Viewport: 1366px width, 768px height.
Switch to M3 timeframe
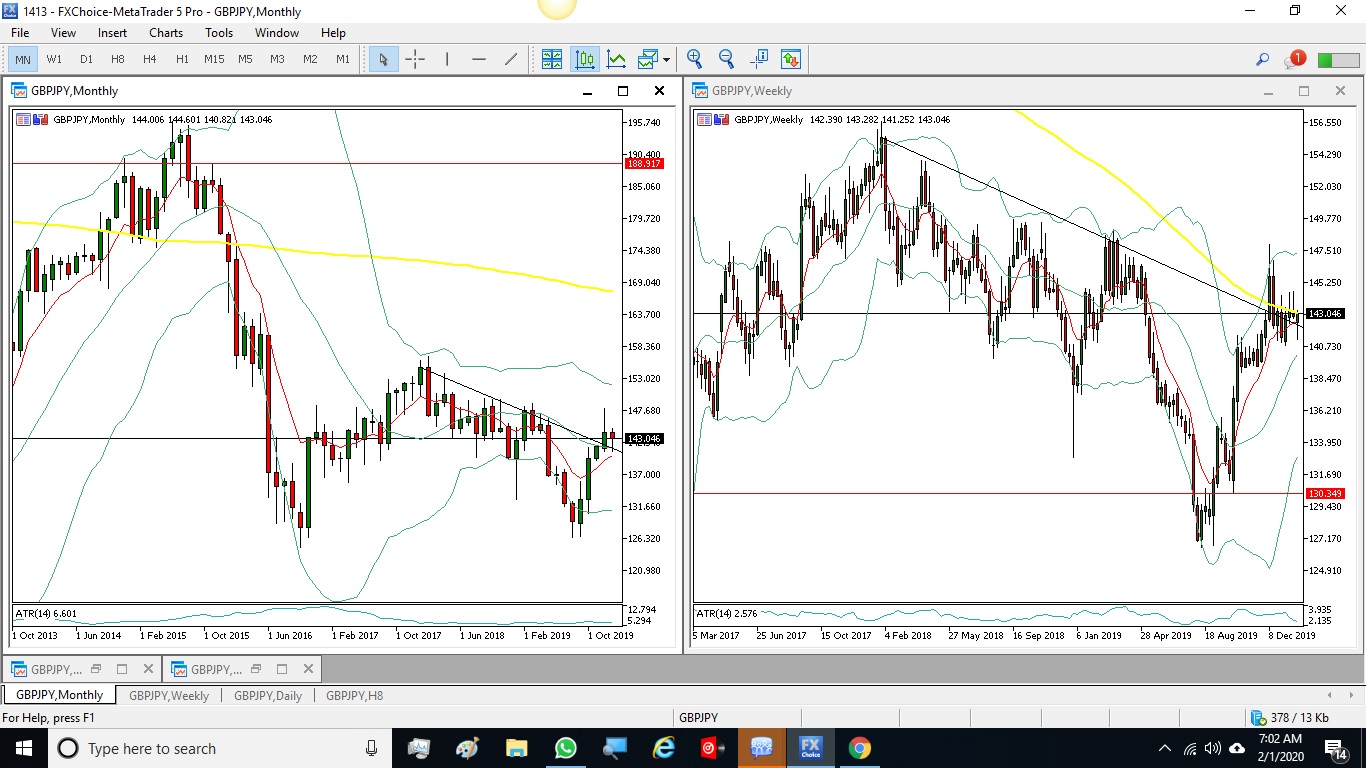pos(277,60)
